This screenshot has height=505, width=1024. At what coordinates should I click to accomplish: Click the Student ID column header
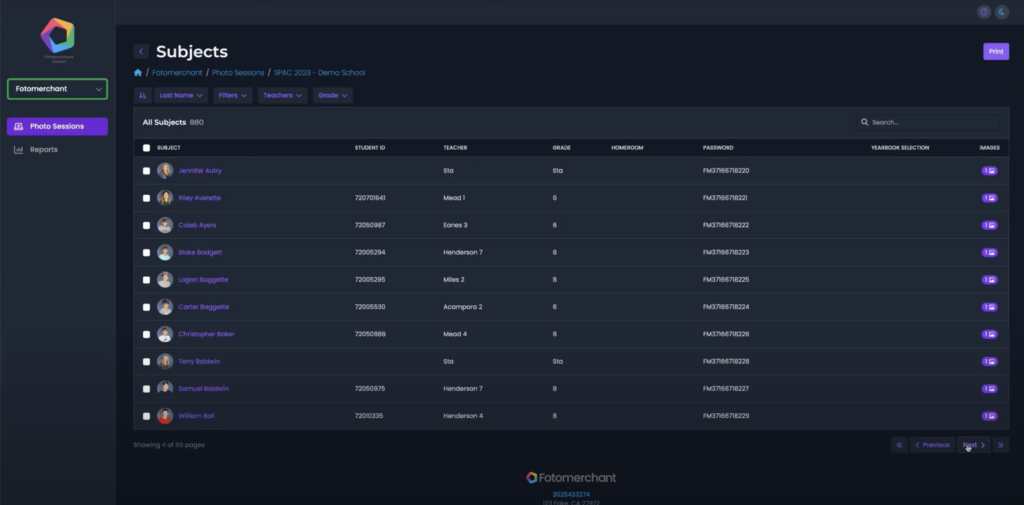[x=370, y=148]
